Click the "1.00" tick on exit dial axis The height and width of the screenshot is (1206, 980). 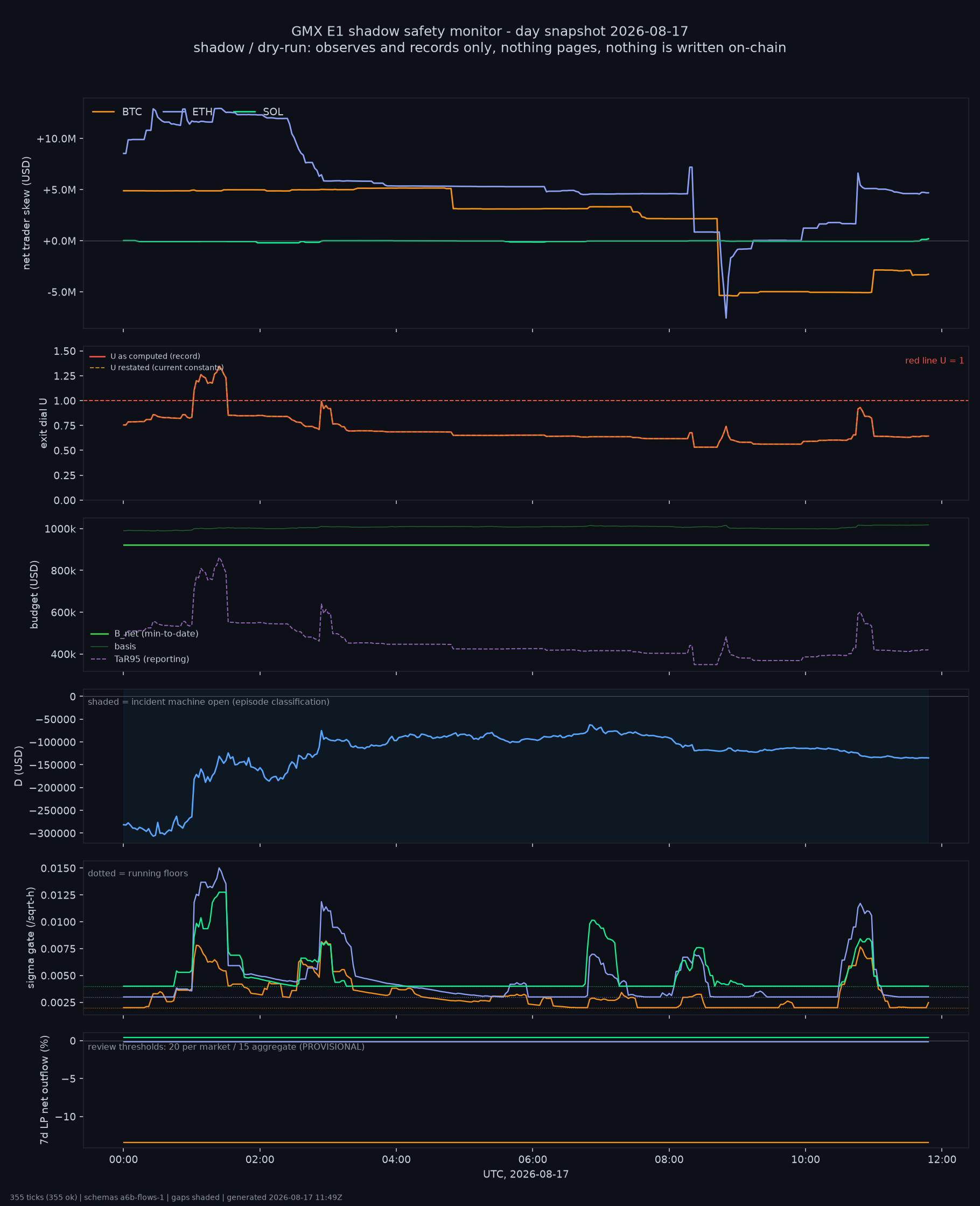pos(65,401)
